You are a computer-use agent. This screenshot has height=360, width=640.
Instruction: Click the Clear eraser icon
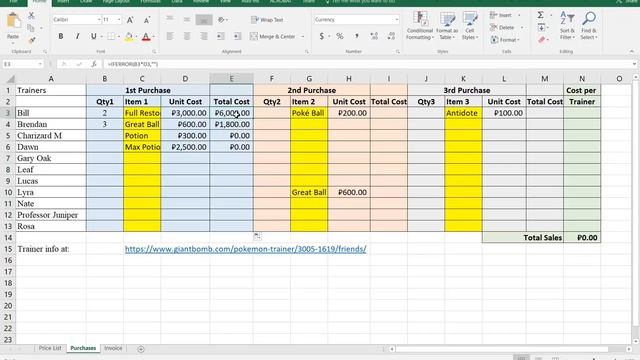[x=542, y=40]
